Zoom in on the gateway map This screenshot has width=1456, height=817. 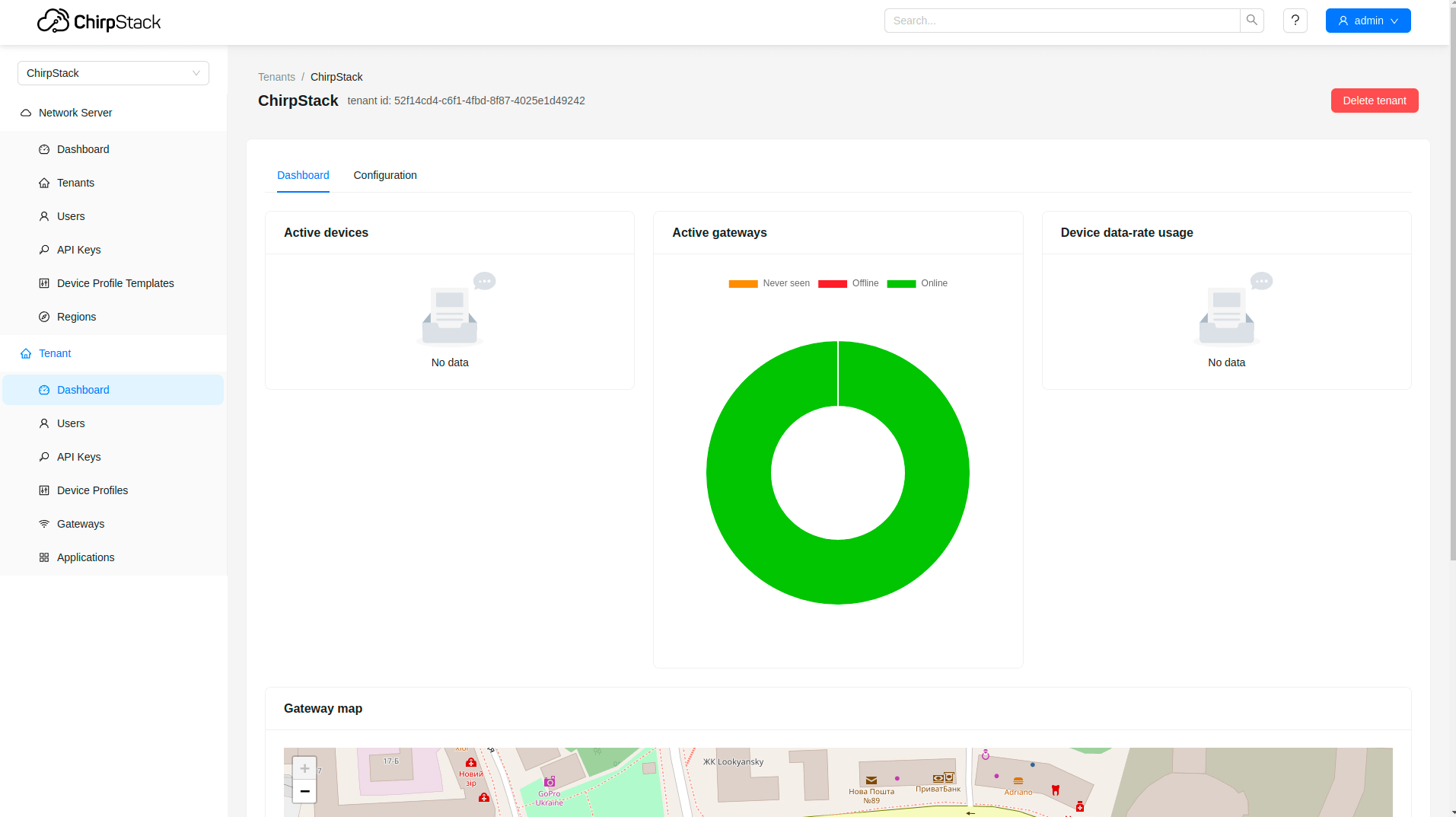[x=304, y=768]
